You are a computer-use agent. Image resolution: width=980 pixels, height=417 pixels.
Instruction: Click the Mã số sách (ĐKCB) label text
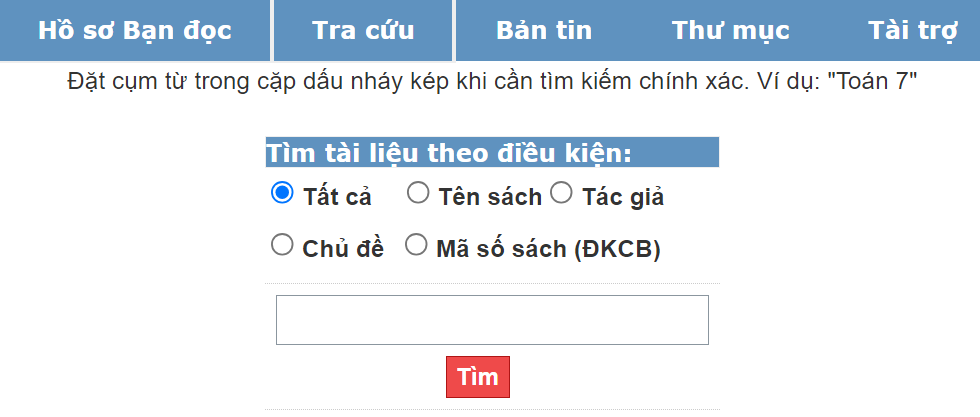pos(548,249)
